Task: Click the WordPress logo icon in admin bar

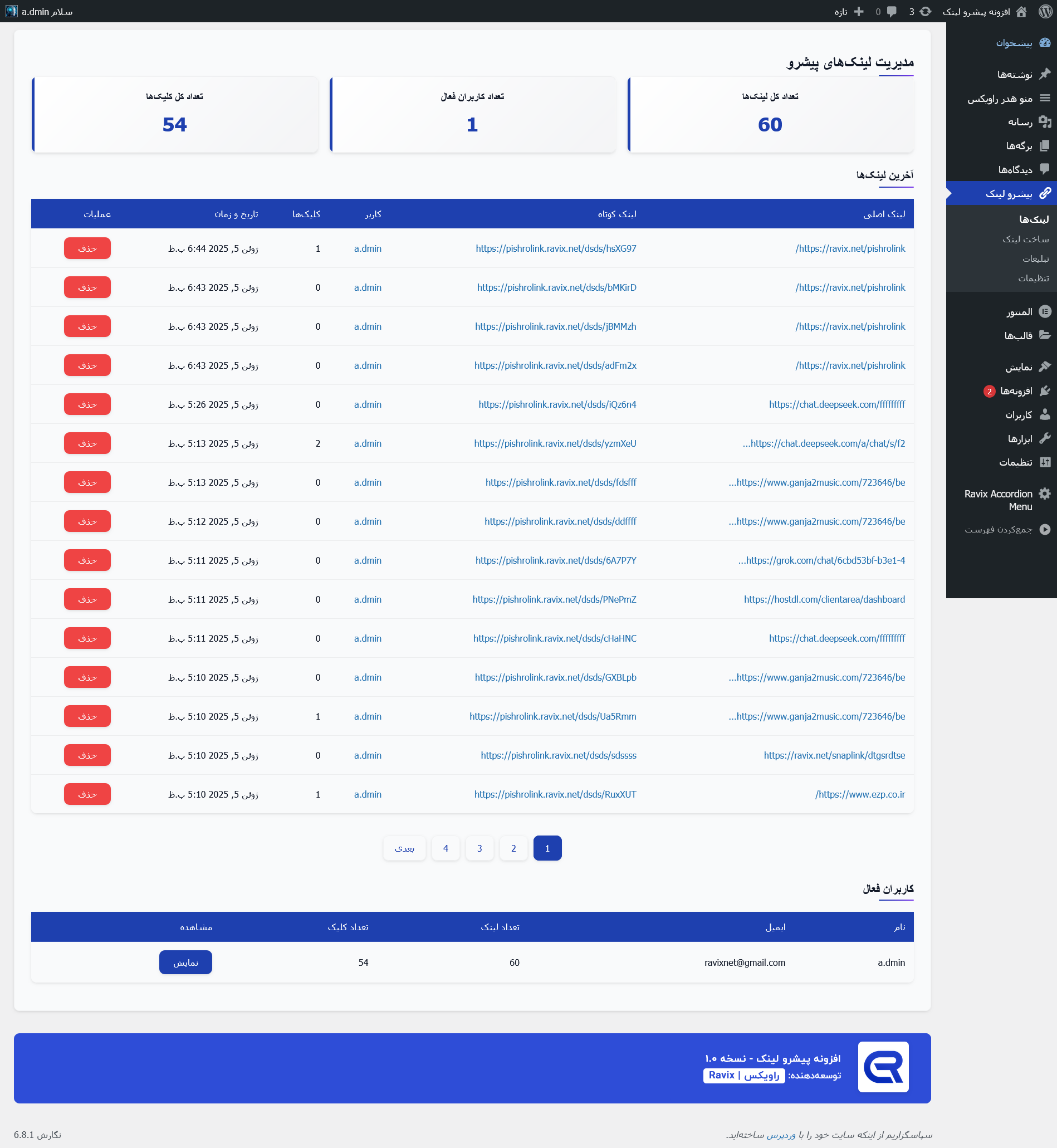Action: [1045, 12]
